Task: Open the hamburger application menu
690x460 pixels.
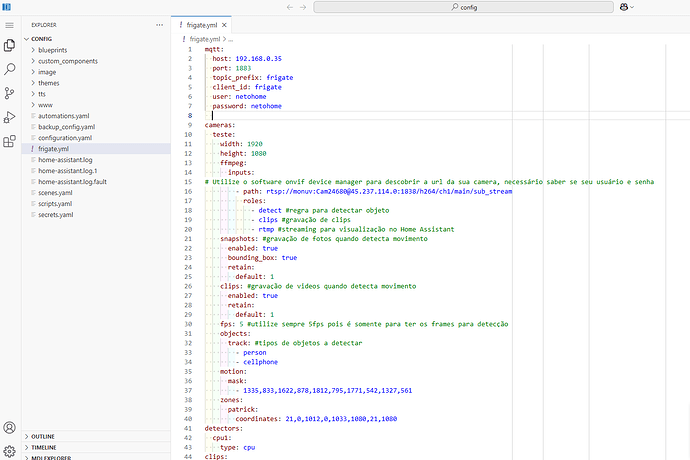Action: tap(9, 26)
